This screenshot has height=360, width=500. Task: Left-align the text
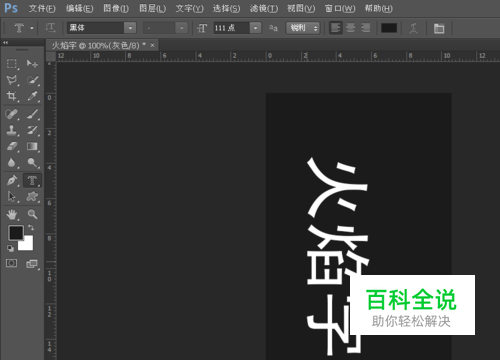(336, 28)
